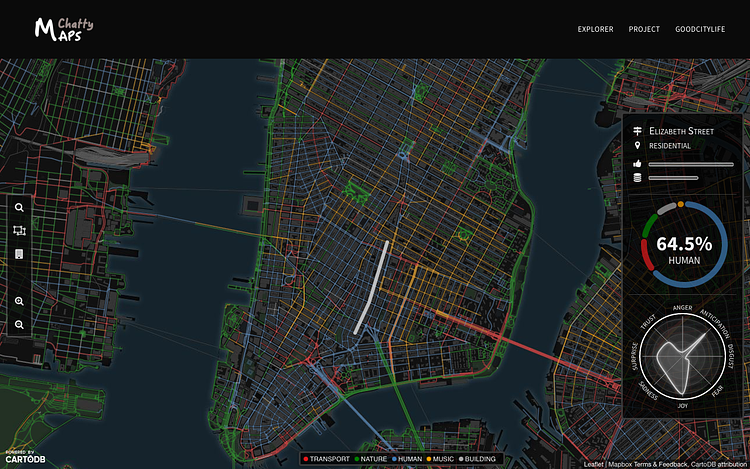Click the Transport legend entry
The image size is (750, 469).
326,459
